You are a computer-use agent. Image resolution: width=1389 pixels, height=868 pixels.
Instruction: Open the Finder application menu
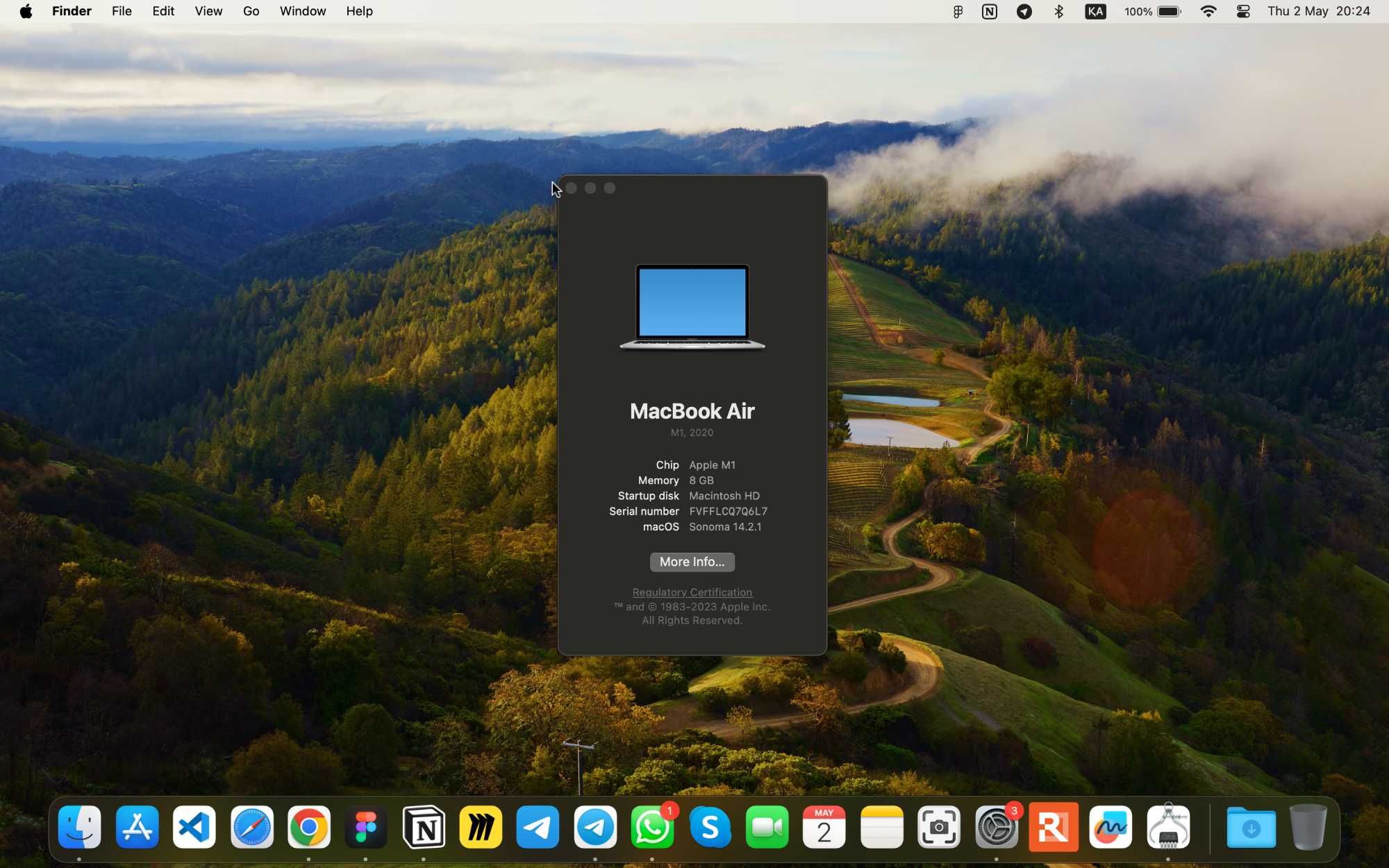point(72,11)
